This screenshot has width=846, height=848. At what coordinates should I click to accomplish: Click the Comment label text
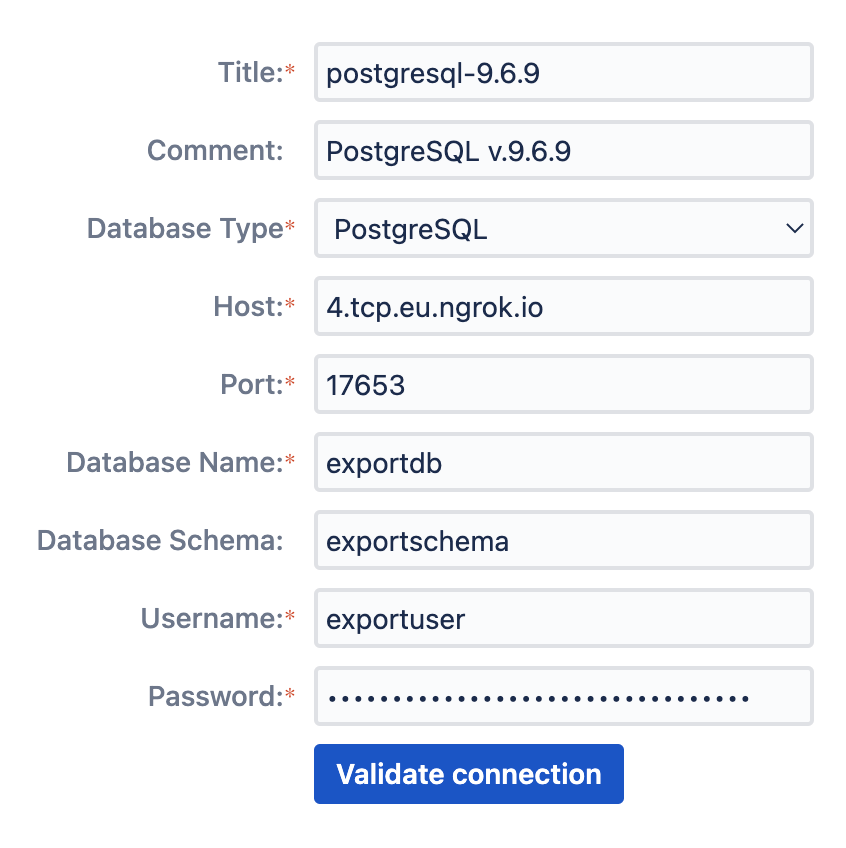tap(215, 151)
